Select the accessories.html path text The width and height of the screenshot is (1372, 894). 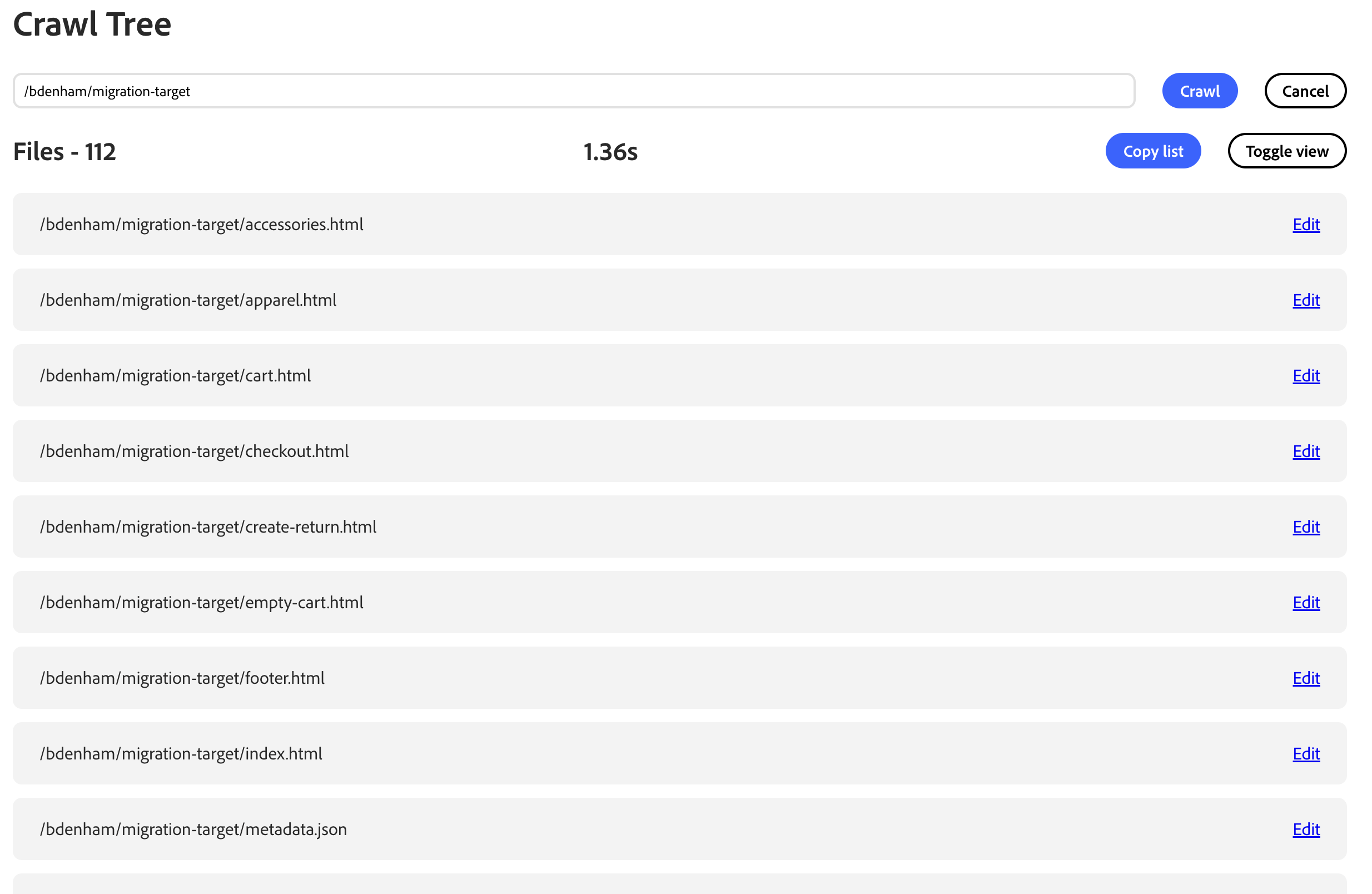click(201, 224)
